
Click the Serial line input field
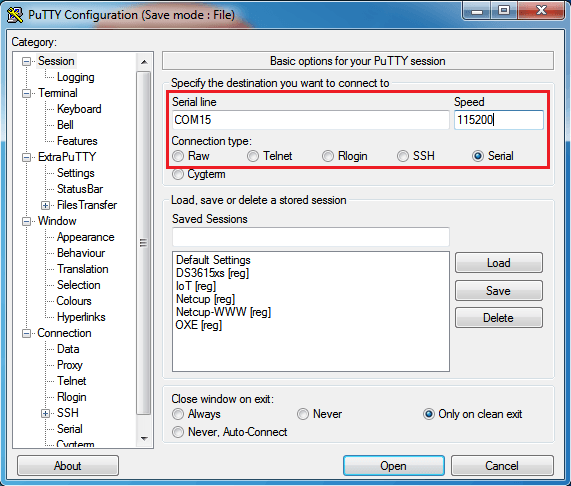(x=311, y=120)
